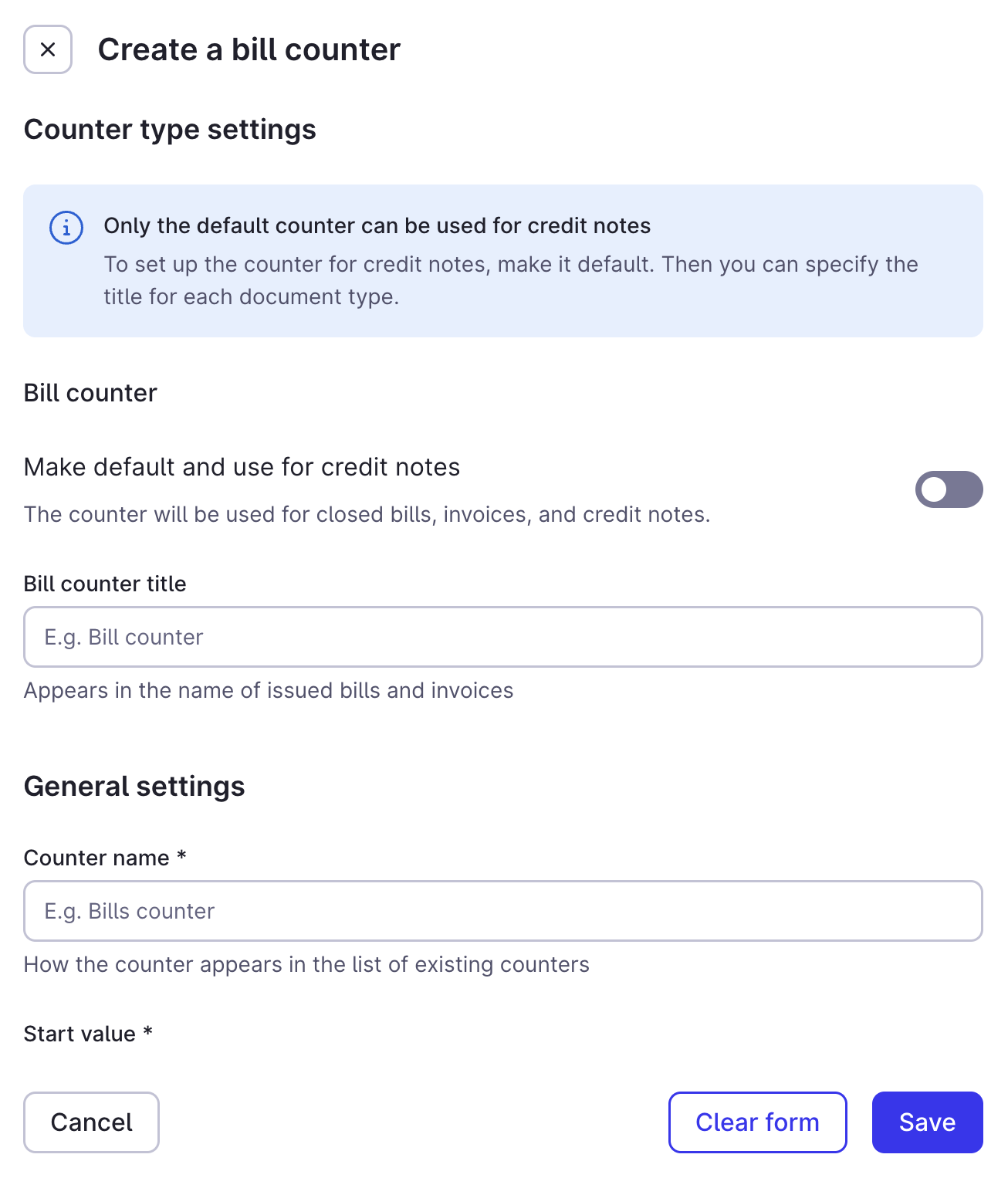
Task: Click the Counter type settings heading
Action: tap(170, 130)
